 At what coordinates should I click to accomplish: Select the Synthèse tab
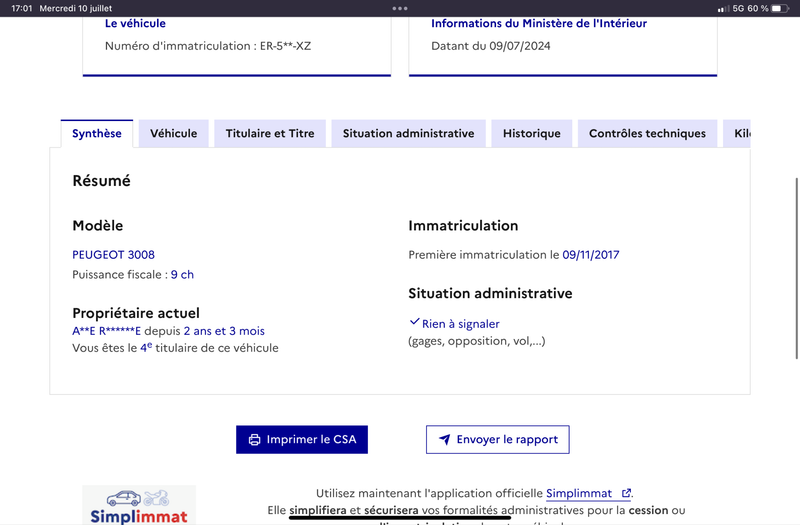click(97, 133)
